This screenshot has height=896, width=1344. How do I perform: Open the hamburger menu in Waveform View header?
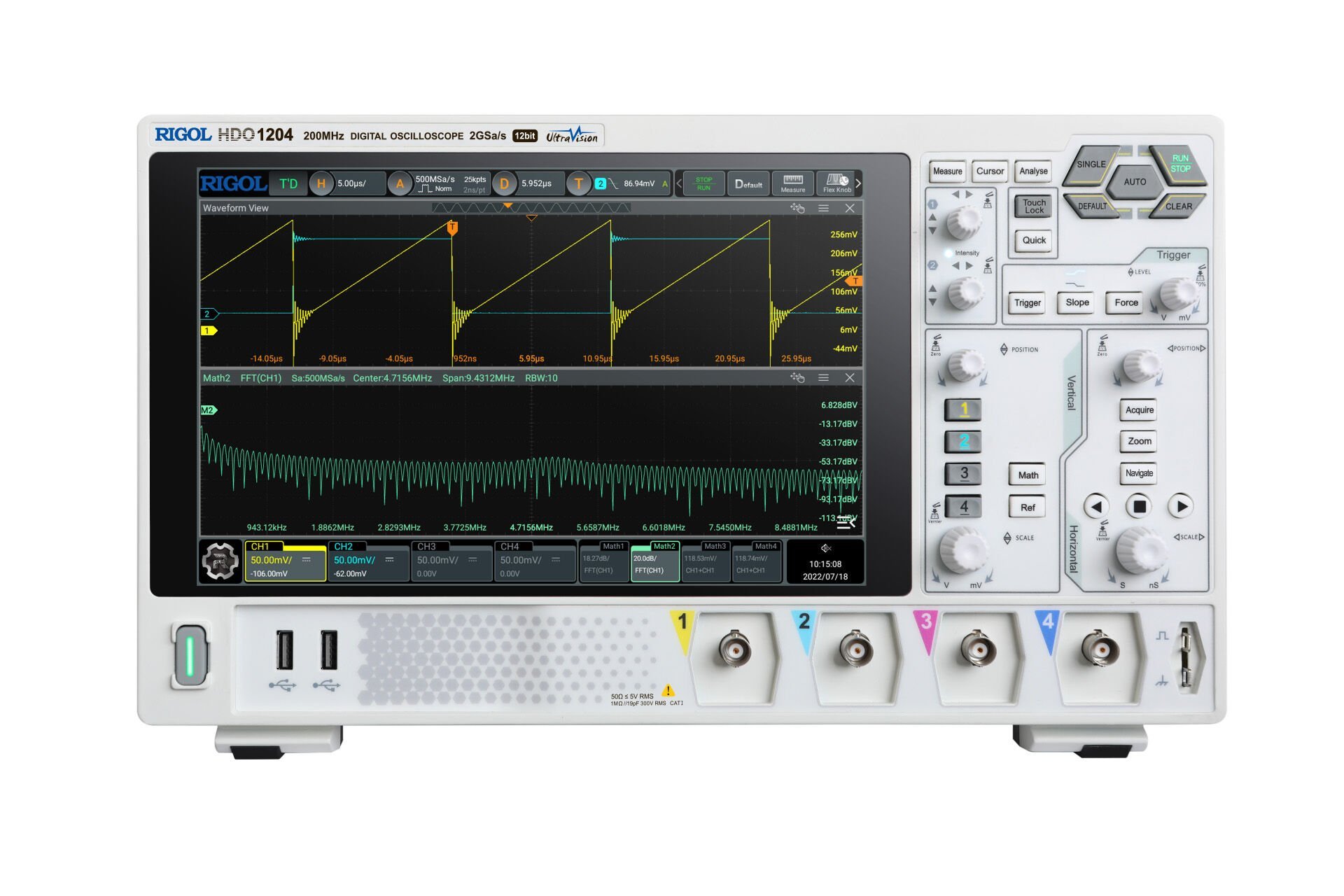click(823, 208)
